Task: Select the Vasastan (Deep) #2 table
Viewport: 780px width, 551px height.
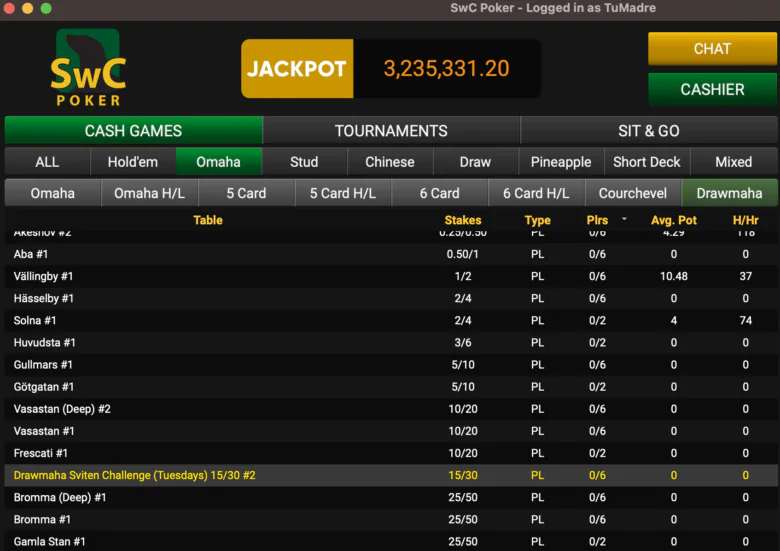Action: [x=391, y=409]
